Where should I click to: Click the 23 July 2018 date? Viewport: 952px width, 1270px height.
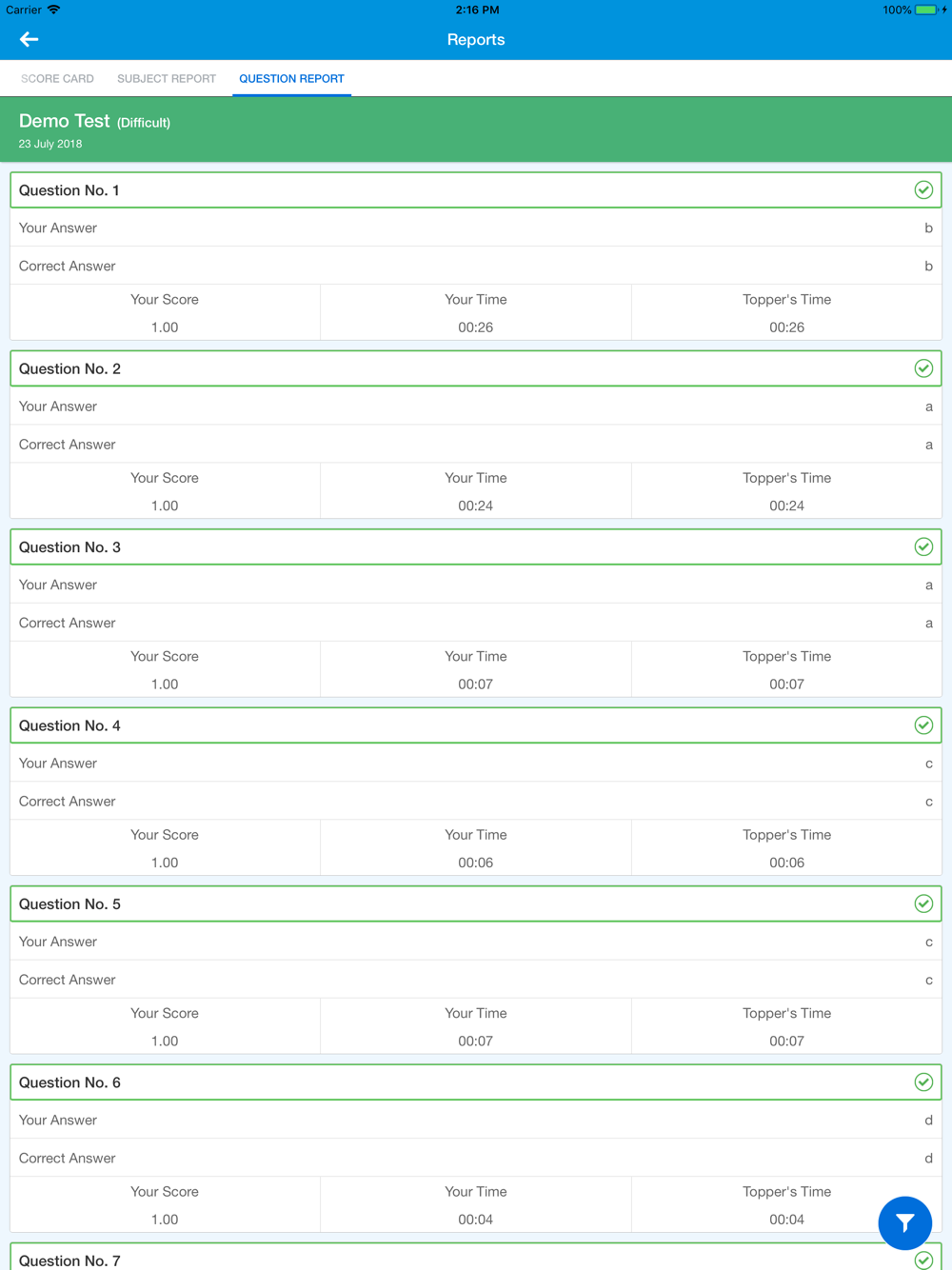coord(50,144)
